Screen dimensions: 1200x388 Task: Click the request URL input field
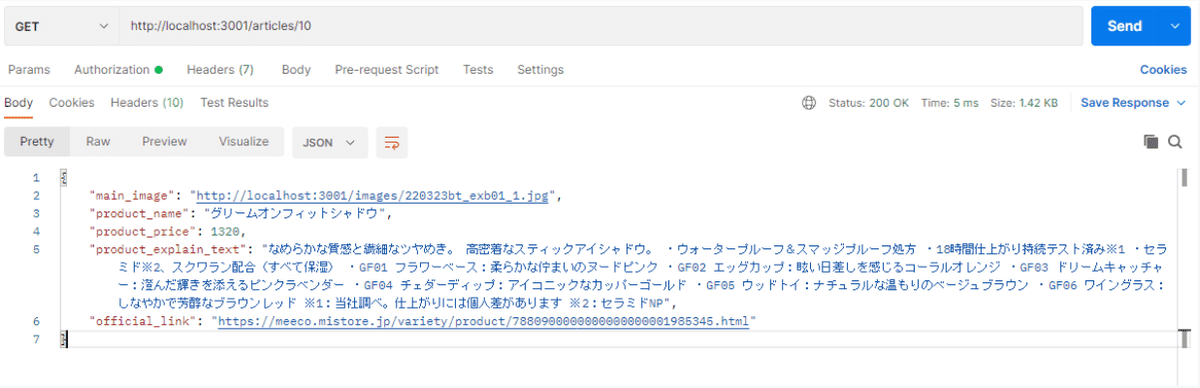pos(600,26)
